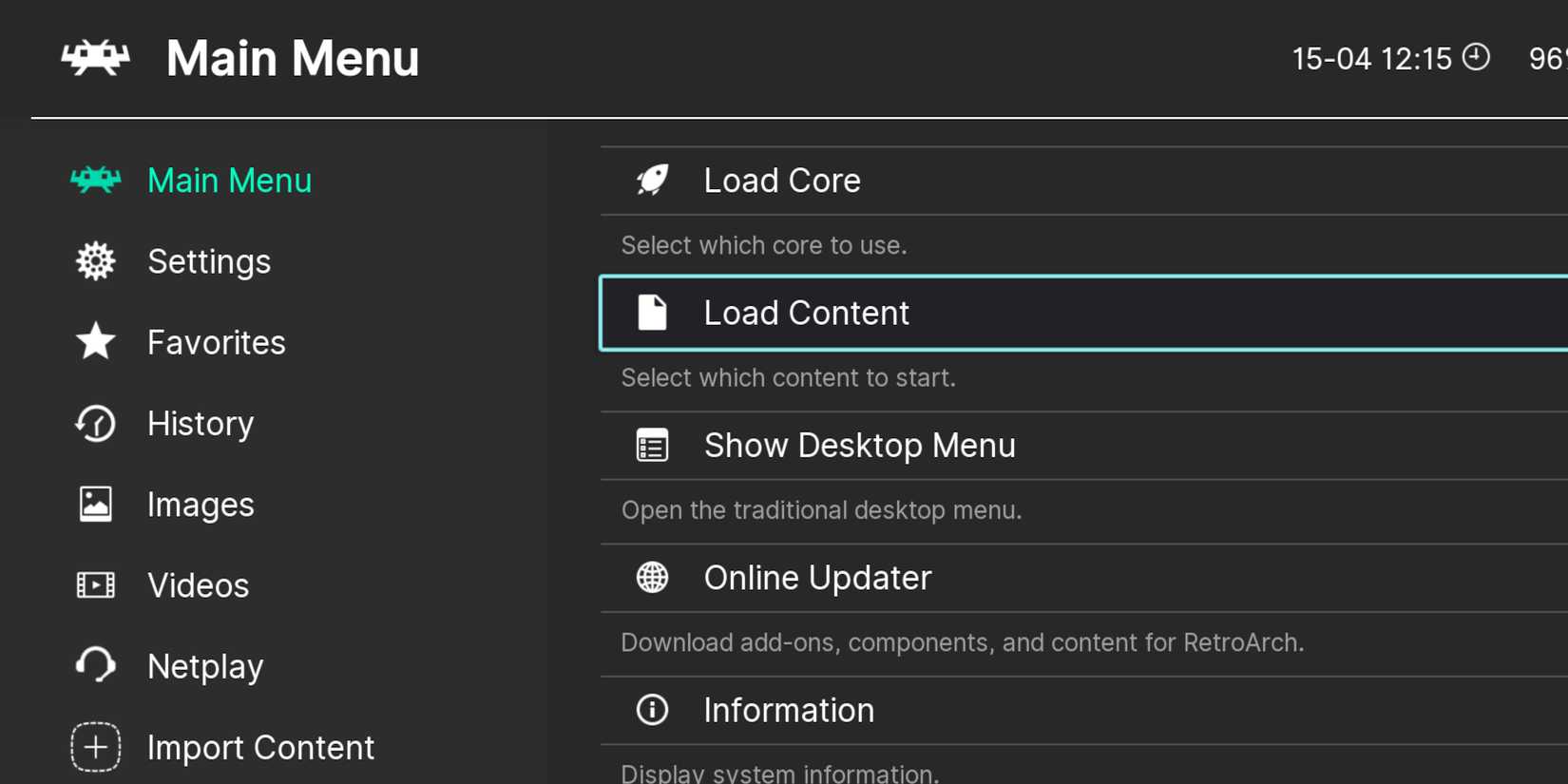Open the Settings sidebar entry

pyautogui.click(x=209, y=261)
